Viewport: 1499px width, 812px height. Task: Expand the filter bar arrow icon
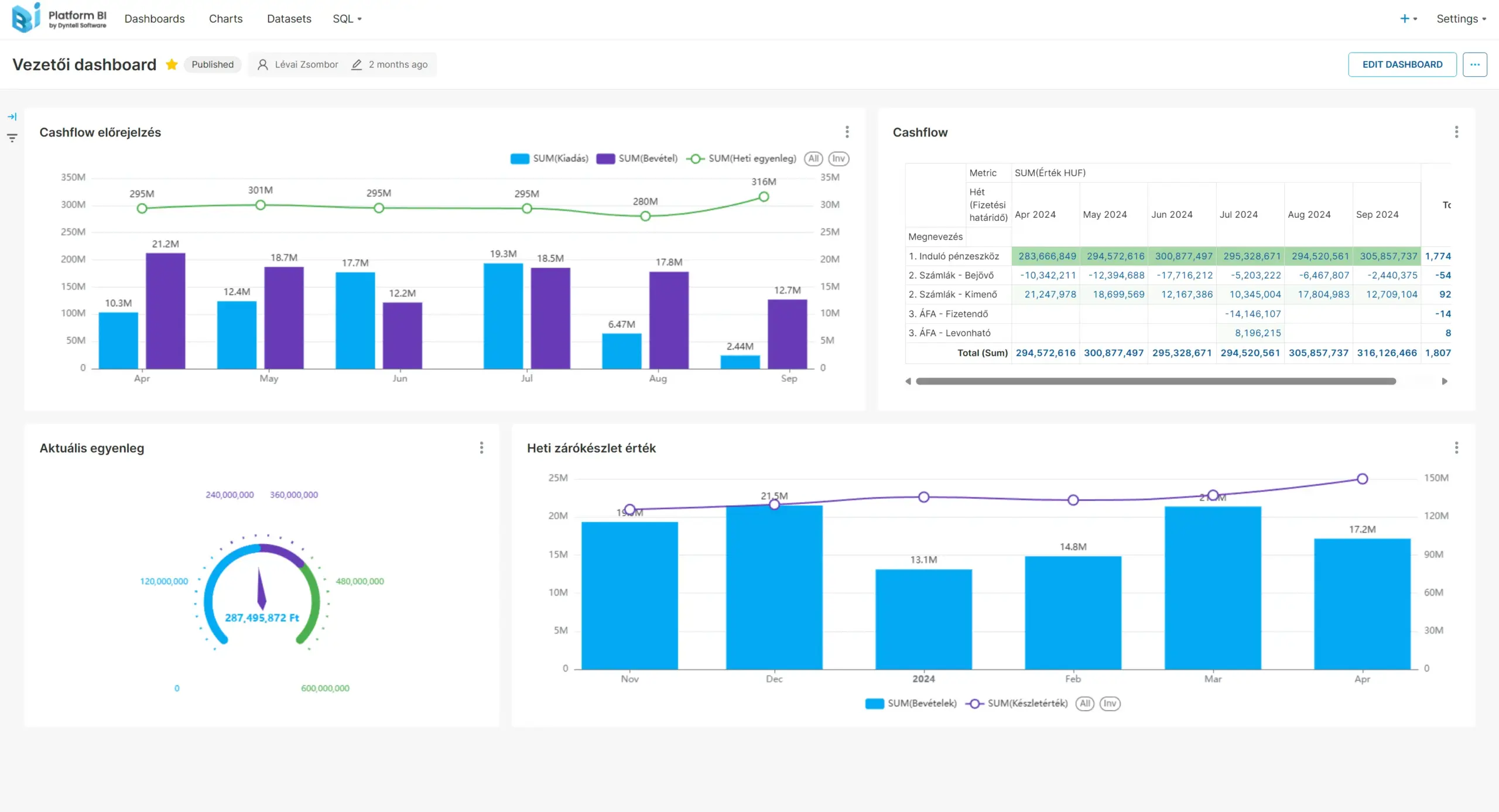point(12,117)
